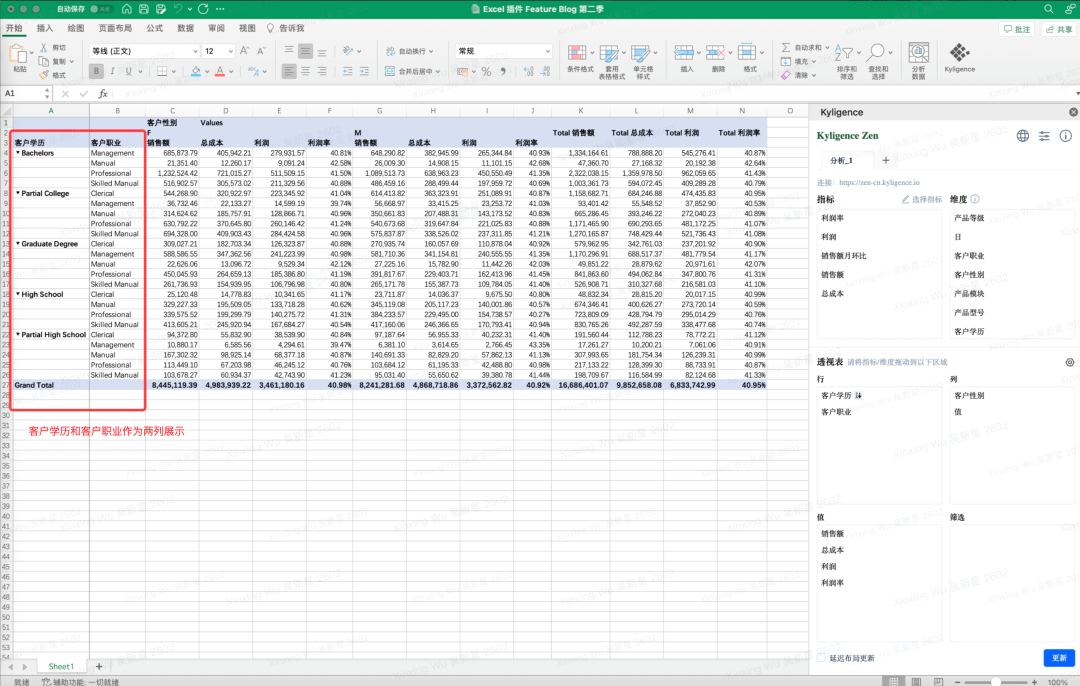Open Kyligence Zen language globe icon
The height and width of the screenshot is (686, 1080).
pos(1023,135)
